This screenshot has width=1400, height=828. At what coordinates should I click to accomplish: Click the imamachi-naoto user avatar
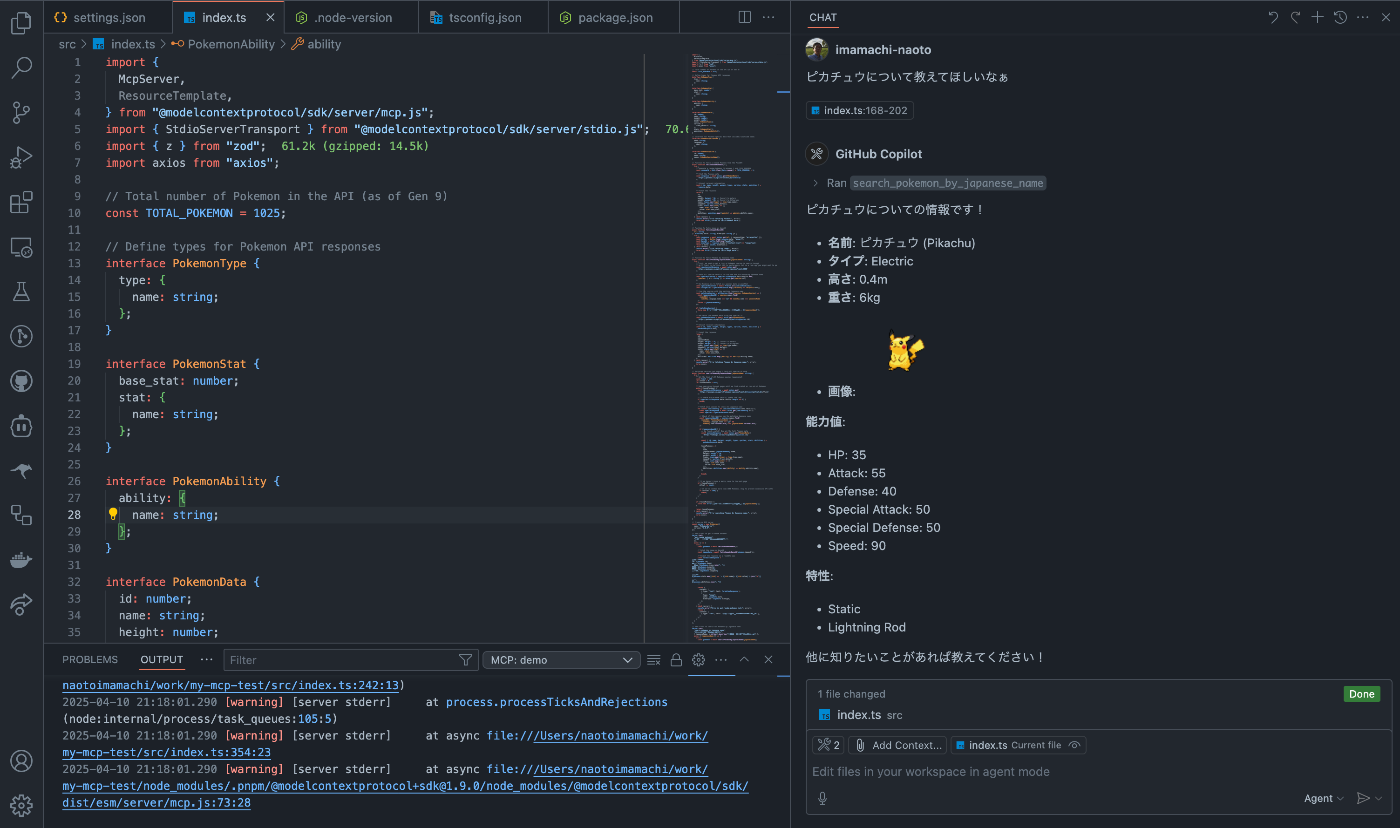coord(817,49)
